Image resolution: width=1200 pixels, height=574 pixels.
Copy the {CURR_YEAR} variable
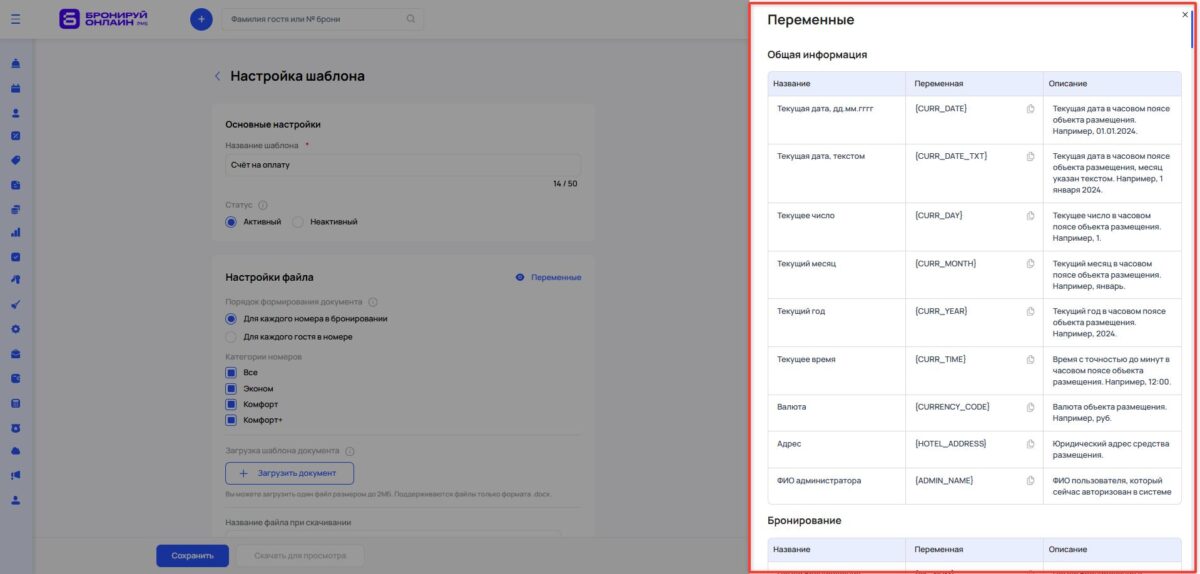click(1030, 311)
